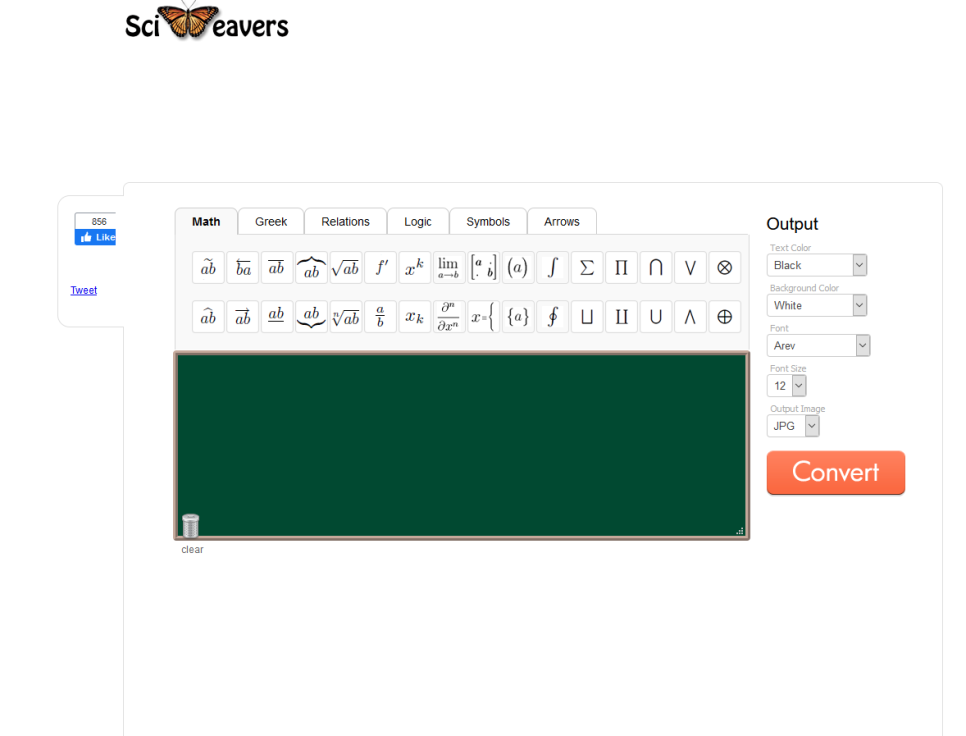Insert the limit a to b symbol
This screenshot has width=966, height=736.
click(x=449, y=268)
